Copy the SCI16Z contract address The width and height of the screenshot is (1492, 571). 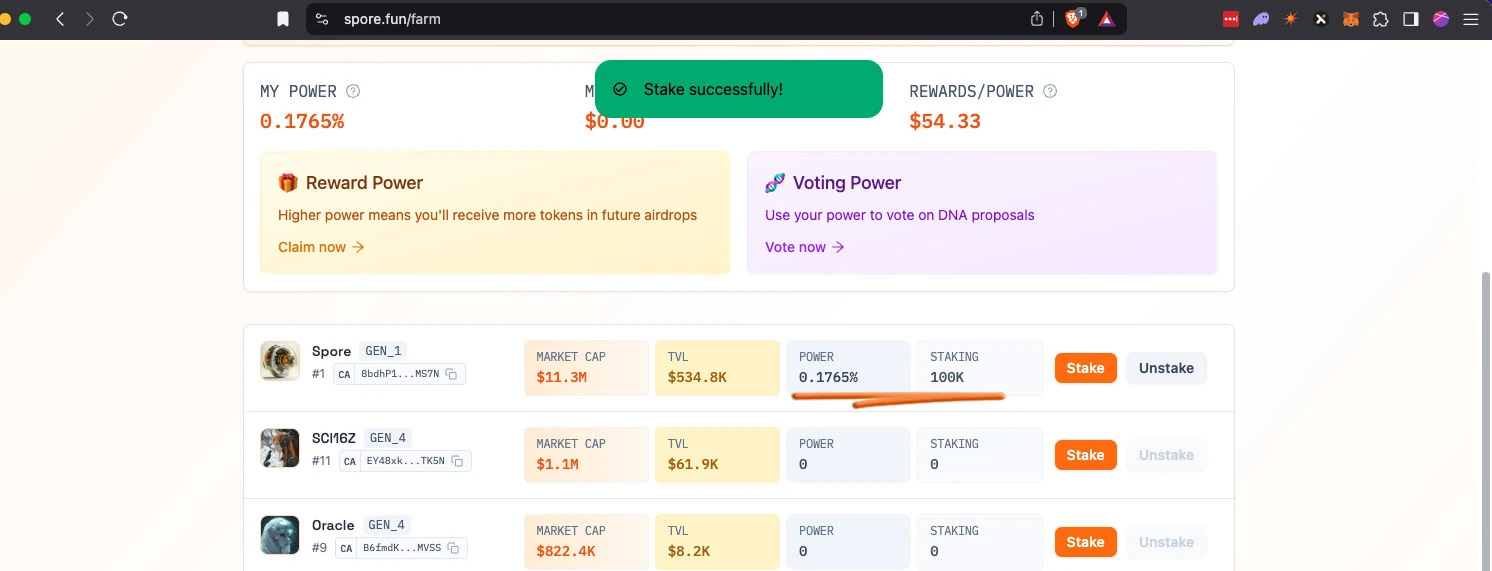click(x=457, y=461)
